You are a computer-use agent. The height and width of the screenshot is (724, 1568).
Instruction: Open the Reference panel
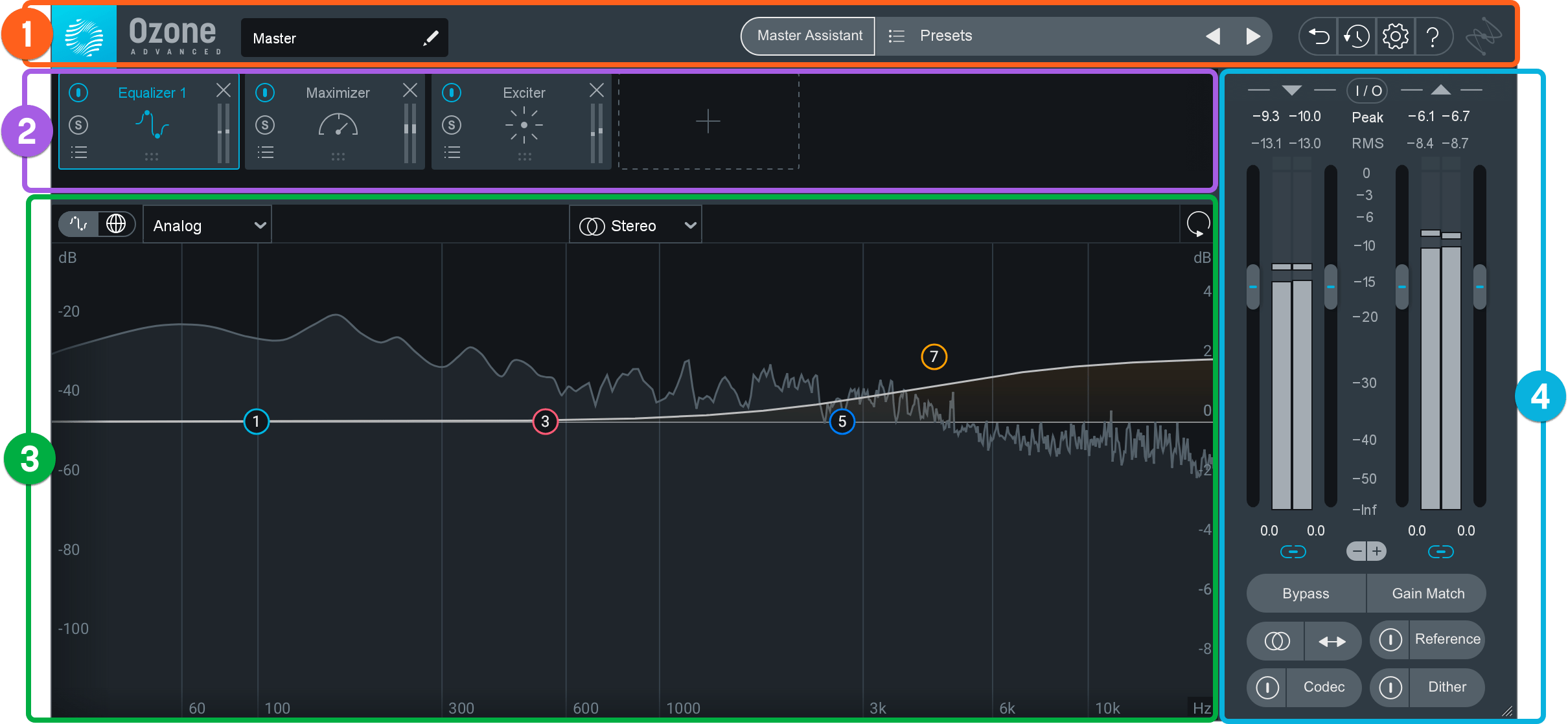click(1447, 639)
